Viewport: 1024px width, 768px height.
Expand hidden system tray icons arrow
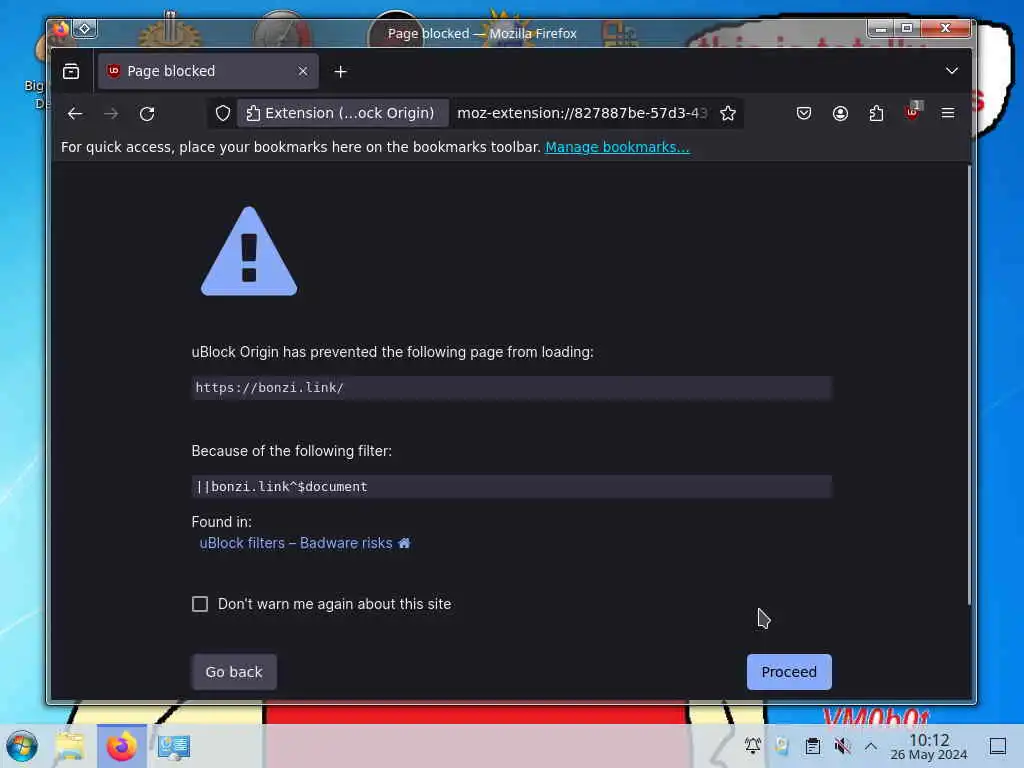pyautogui.click(x=871, y=746)
